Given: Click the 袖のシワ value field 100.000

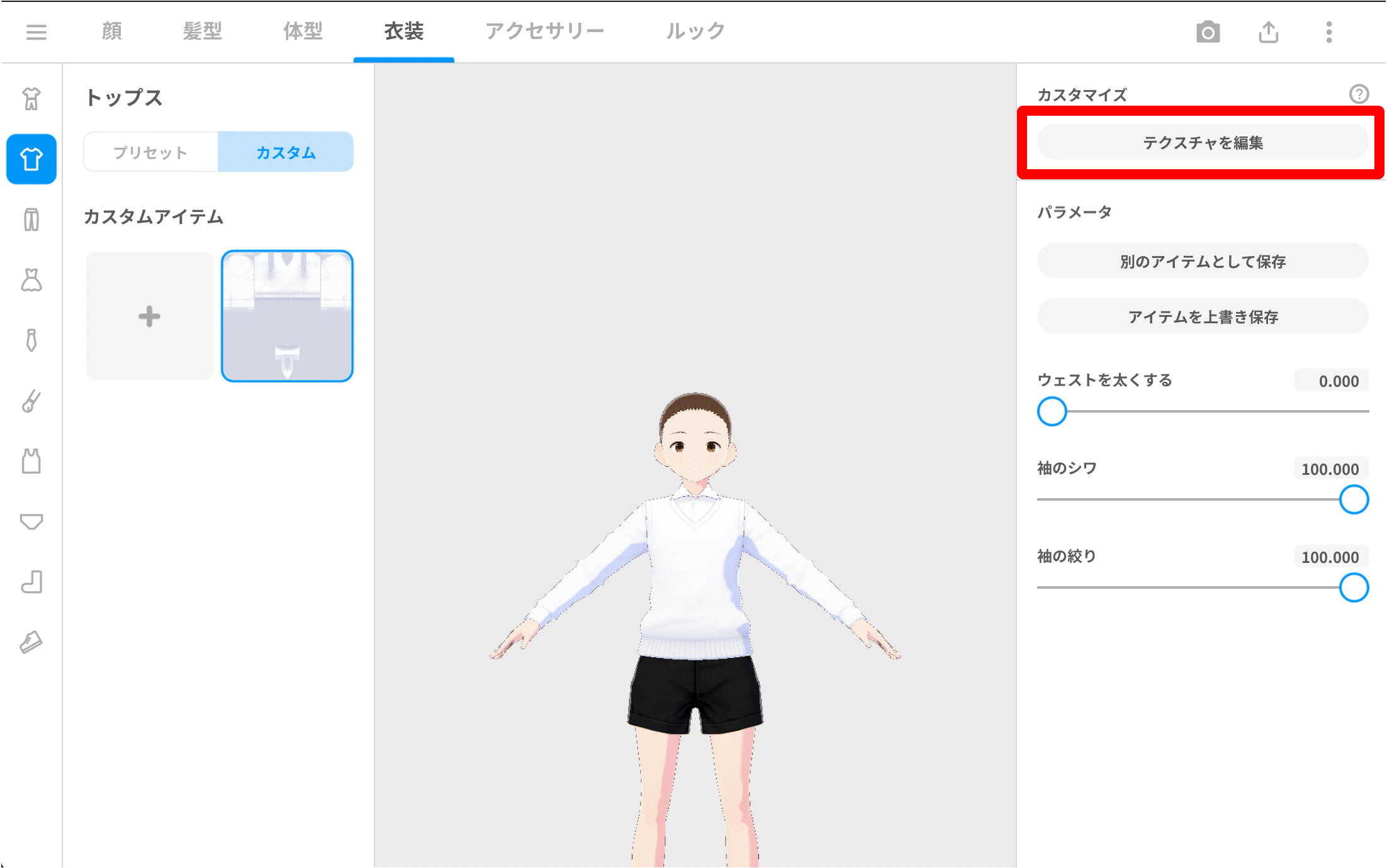Looking at the screenshot, I should [x=1331, y=469].
